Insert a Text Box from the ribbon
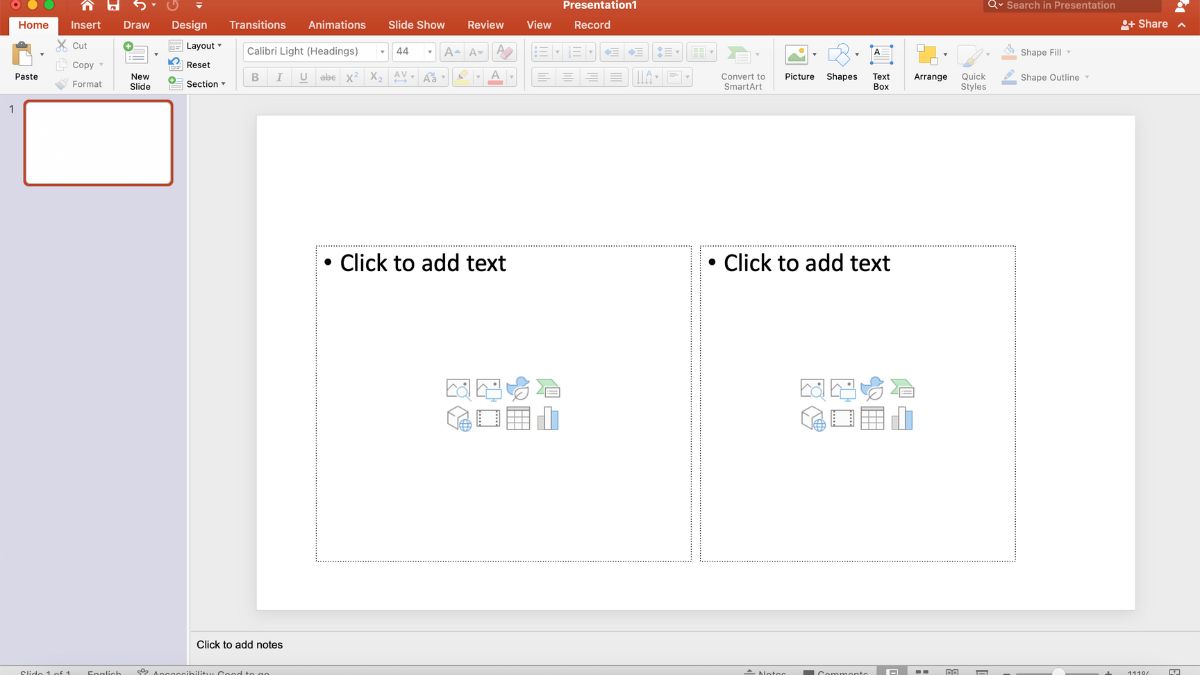This screenshot has width=1200, height=675. pyautogui.click(x=880, y=63)
